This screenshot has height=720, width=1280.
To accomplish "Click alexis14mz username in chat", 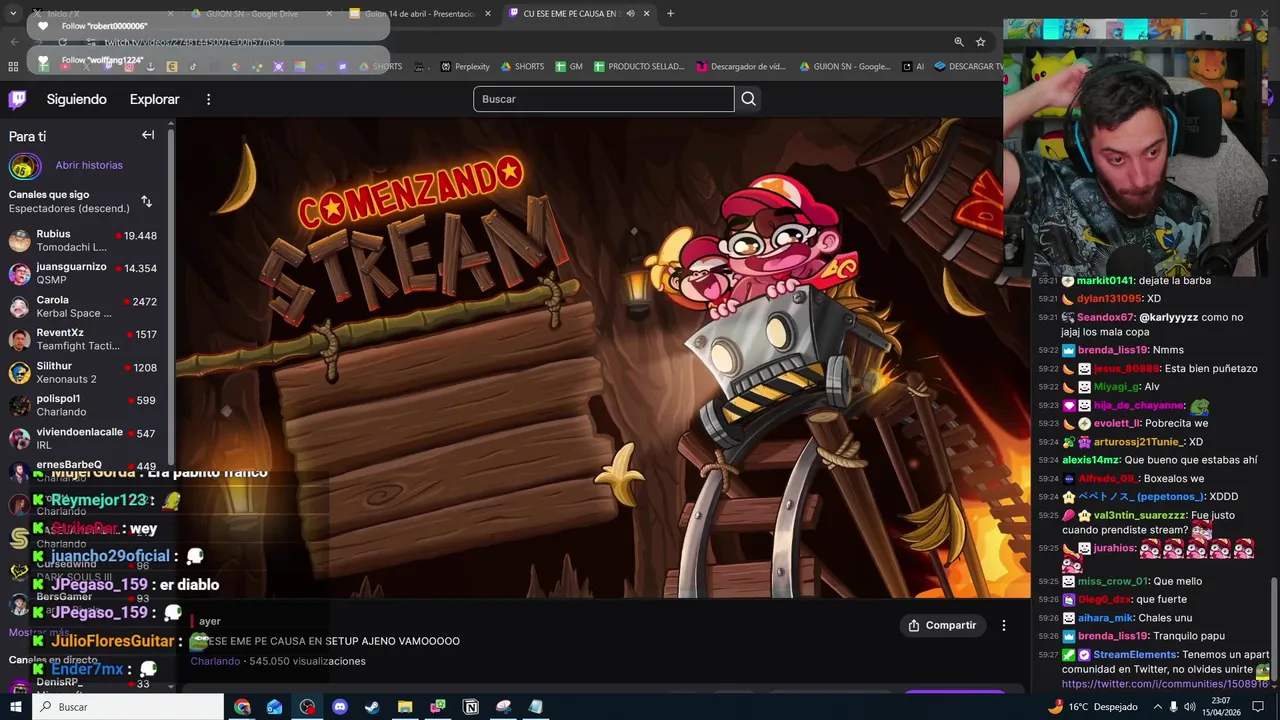I will pos(1090,460).
